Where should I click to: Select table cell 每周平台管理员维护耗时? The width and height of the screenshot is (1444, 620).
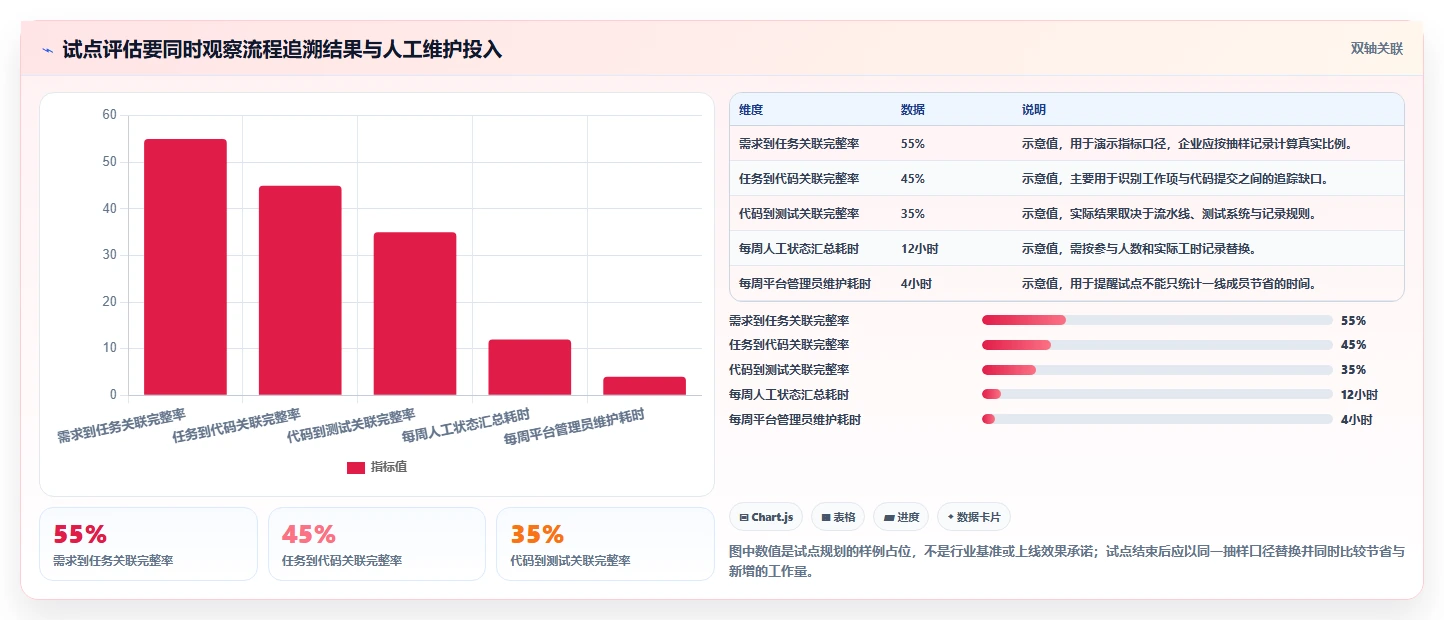point(805,284)
